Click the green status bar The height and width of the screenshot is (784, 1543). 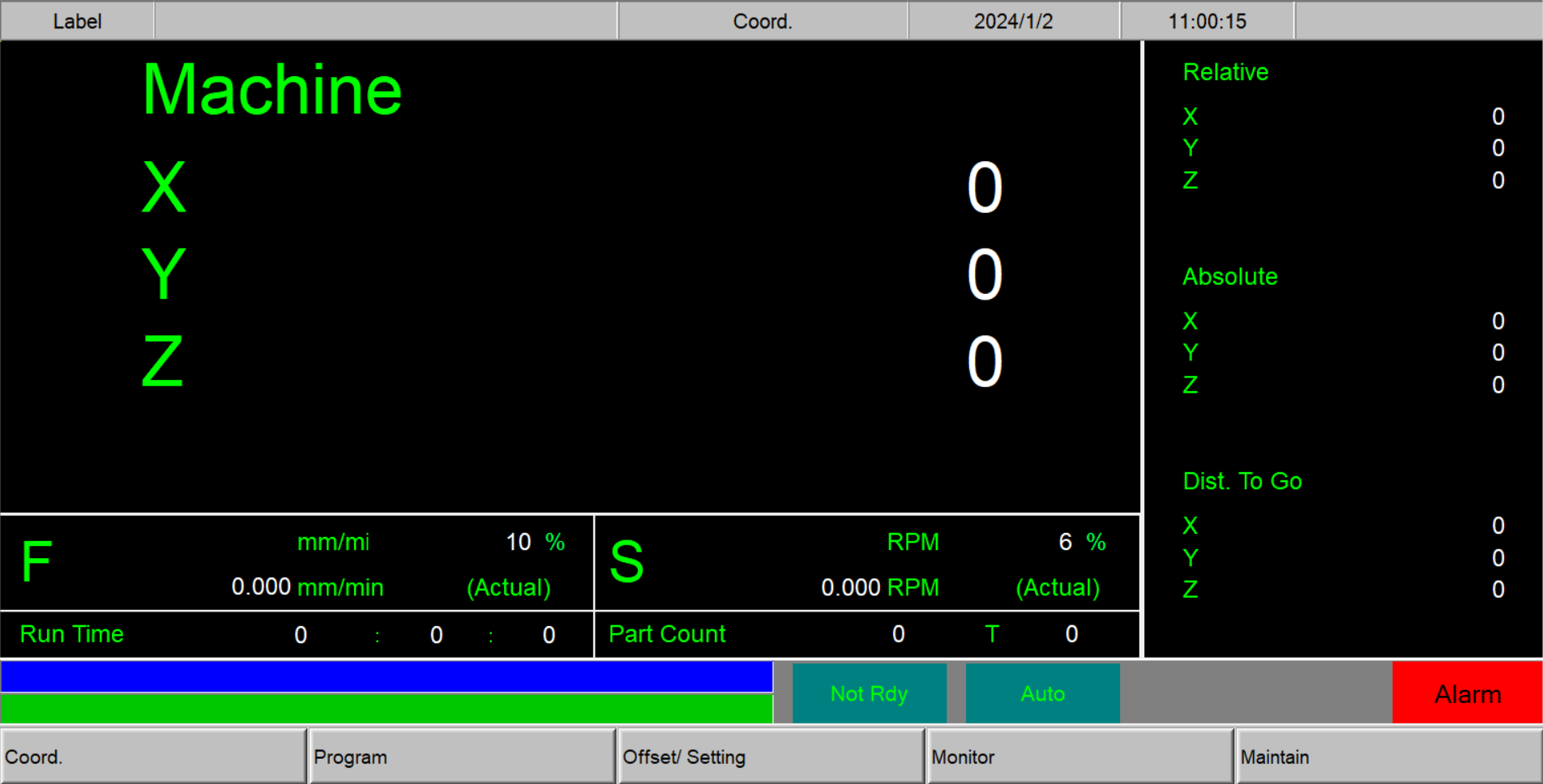coord(387,709)
